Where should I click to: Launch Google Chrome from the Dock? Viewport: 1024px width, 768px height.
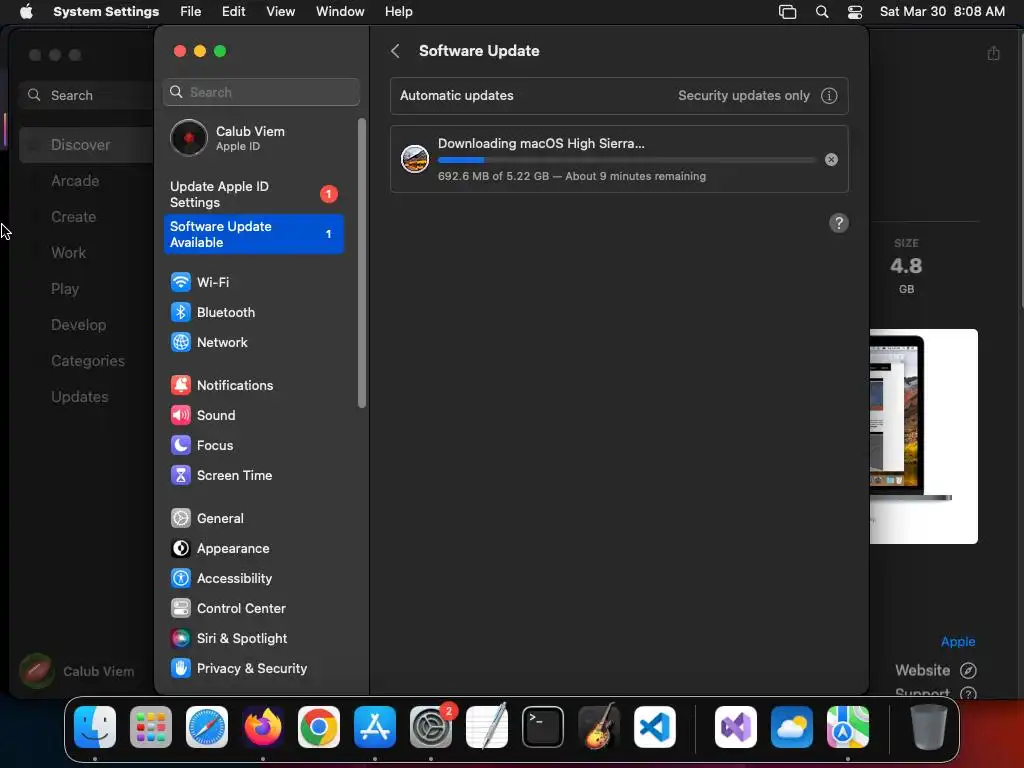[319, 727]
